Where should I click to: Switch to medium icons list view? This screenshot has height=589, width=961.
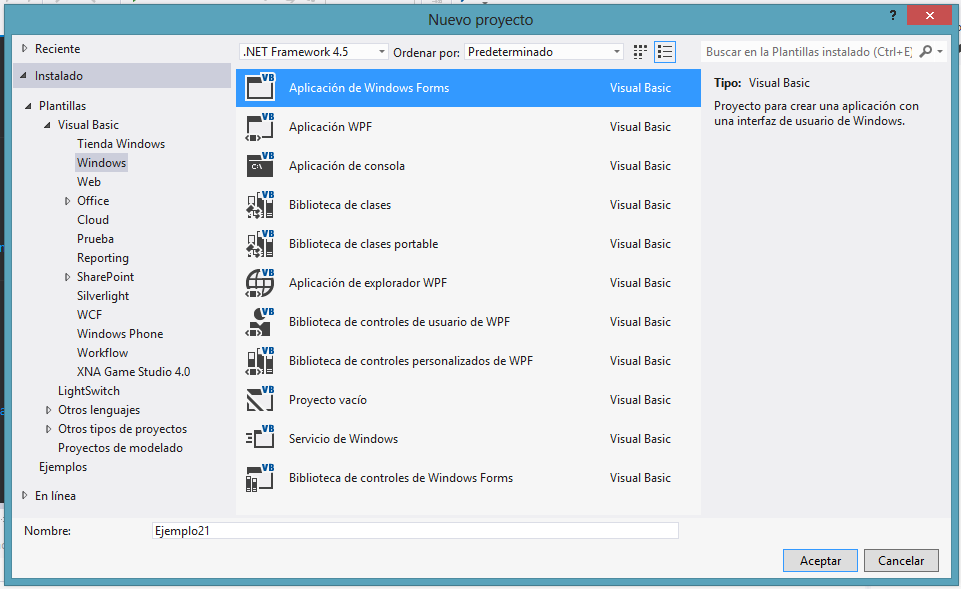tap(665, 52)
